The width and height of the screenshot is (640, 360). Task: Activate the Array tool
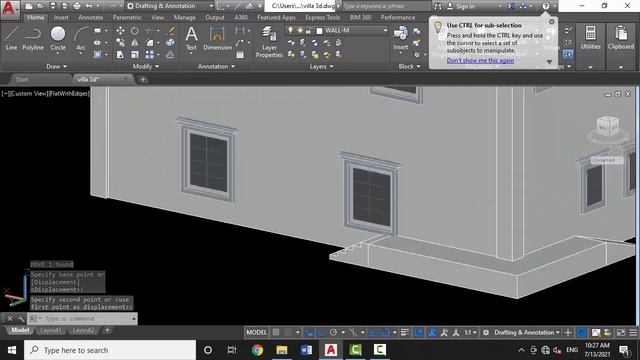[x=150, y=55]
